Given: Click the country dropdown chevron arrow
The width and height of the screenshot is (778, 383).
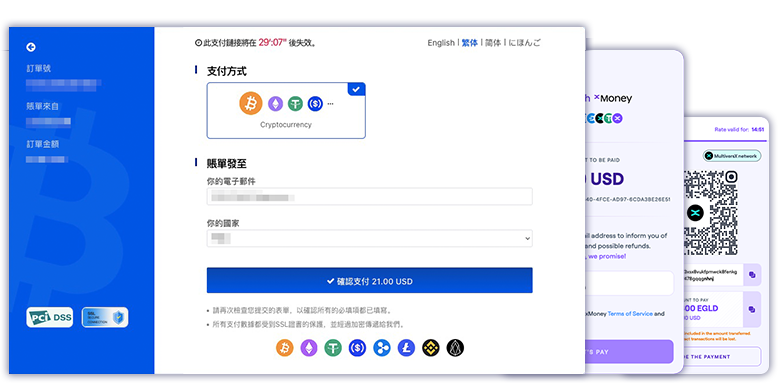Looking at the screenshot, I should click(x=527, y=239).
